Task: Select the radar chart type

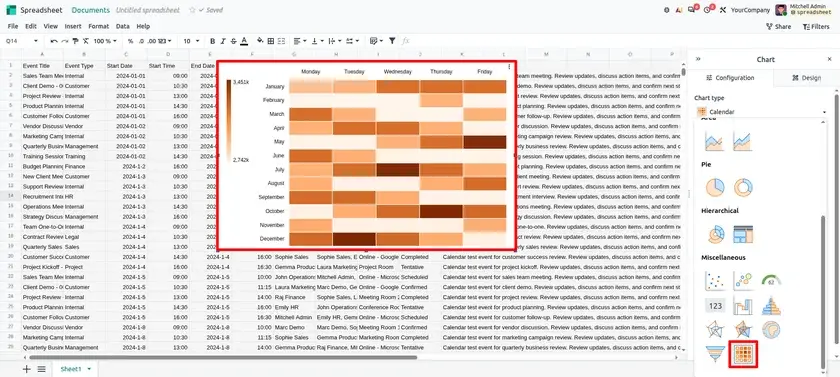Action: click(x=714, y=329)
